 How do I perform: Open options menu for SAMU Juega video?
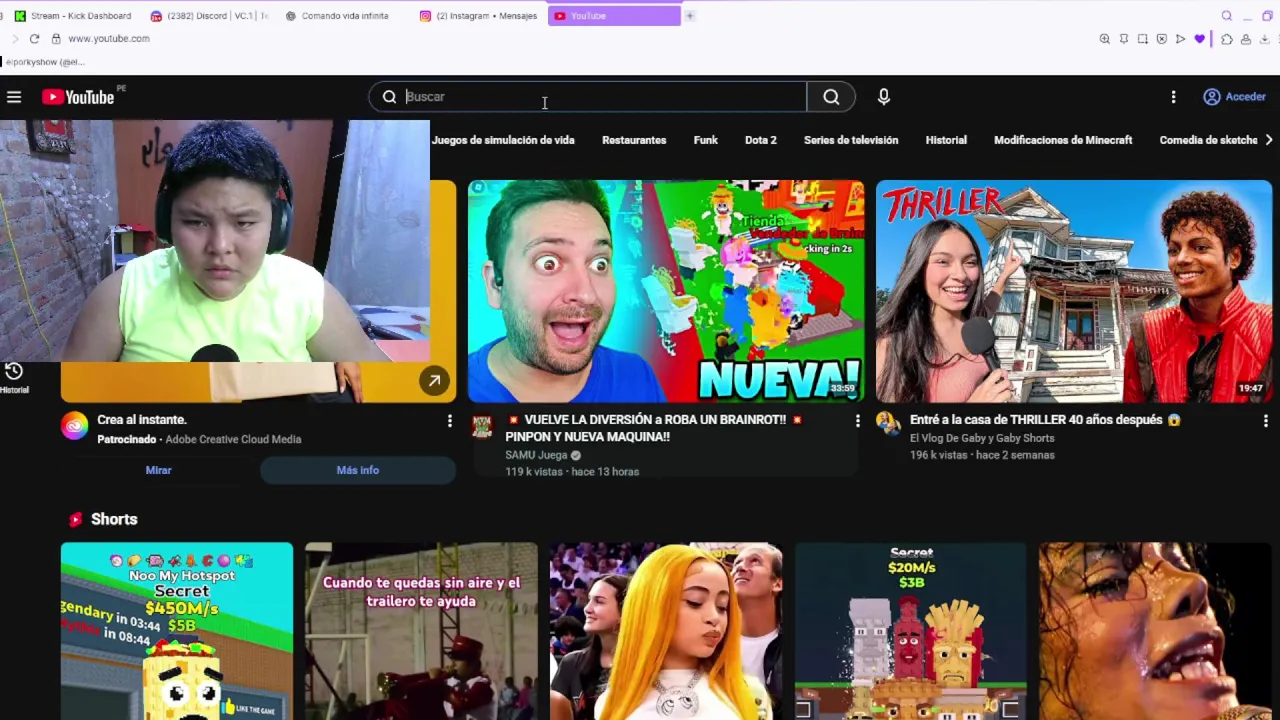(857, 421)
